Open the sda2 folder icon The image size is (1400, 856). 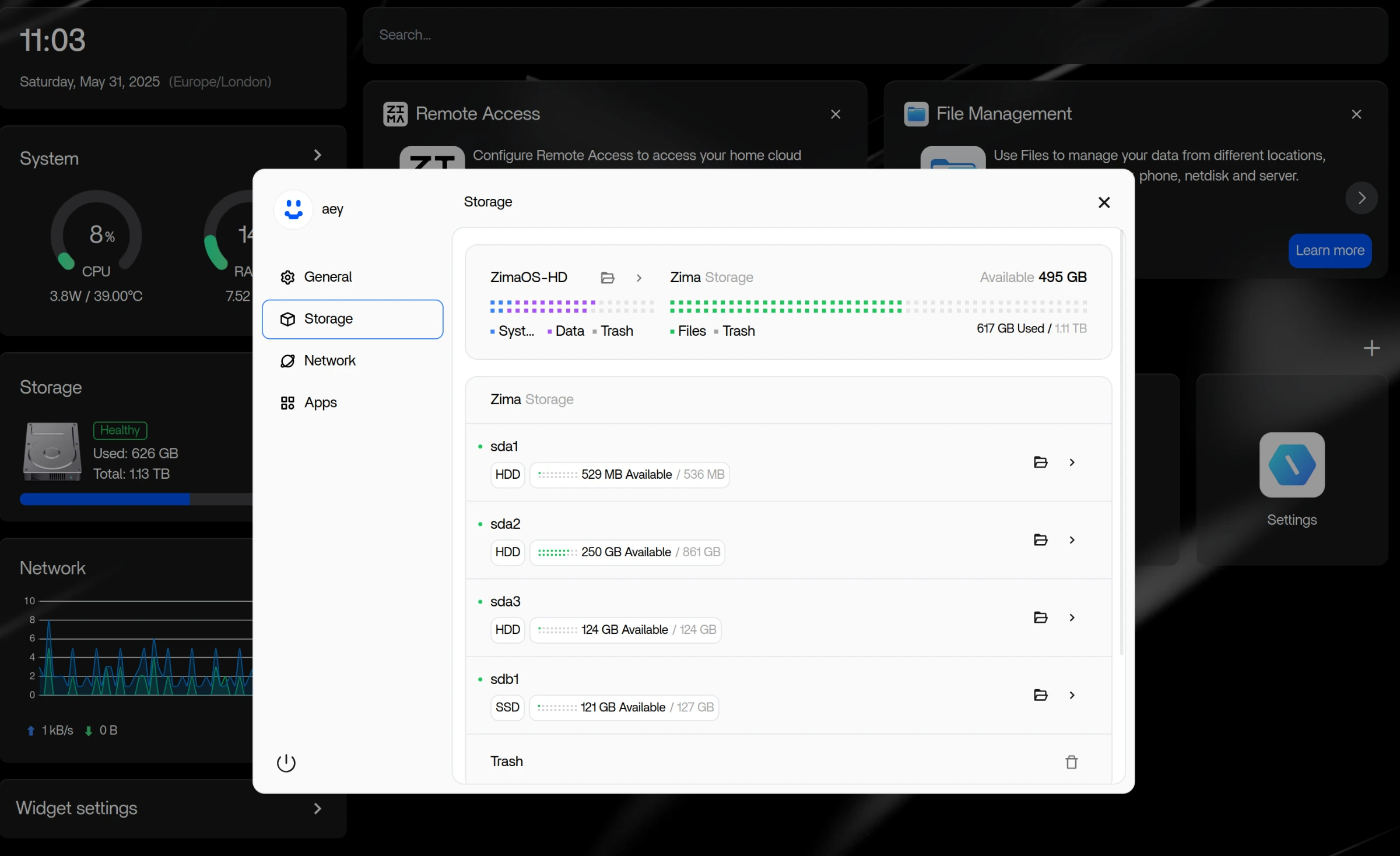pos(1040,540)
